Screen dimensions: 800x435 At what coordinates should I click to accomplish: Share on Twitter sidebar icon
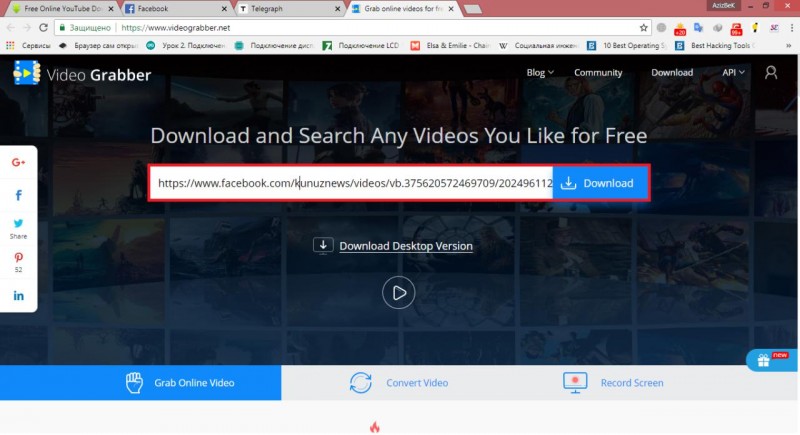[x=18, y=223]
